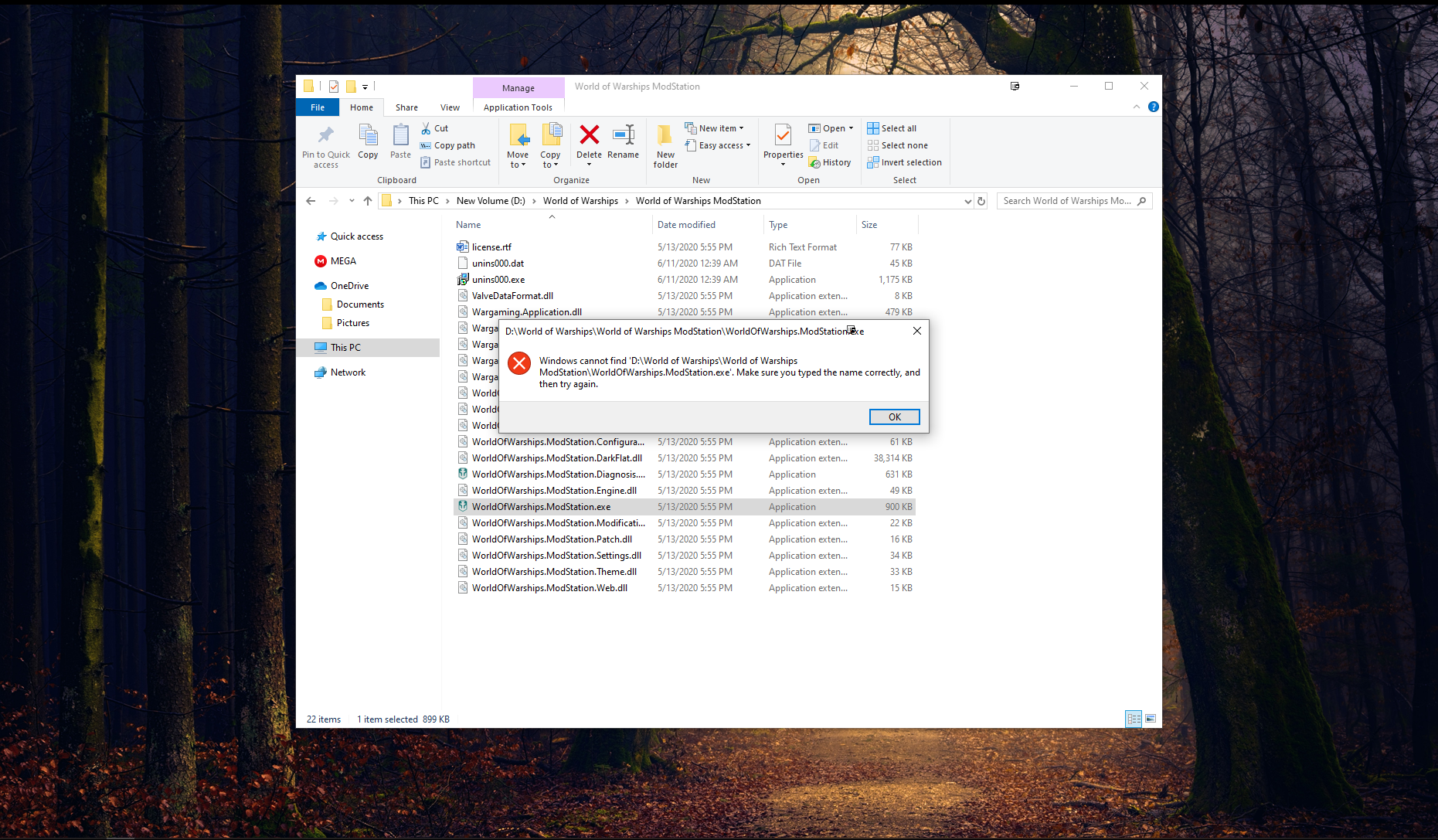
Task: Click New Volume (D:) breadcrumb
Action: [x=491, y=201]
